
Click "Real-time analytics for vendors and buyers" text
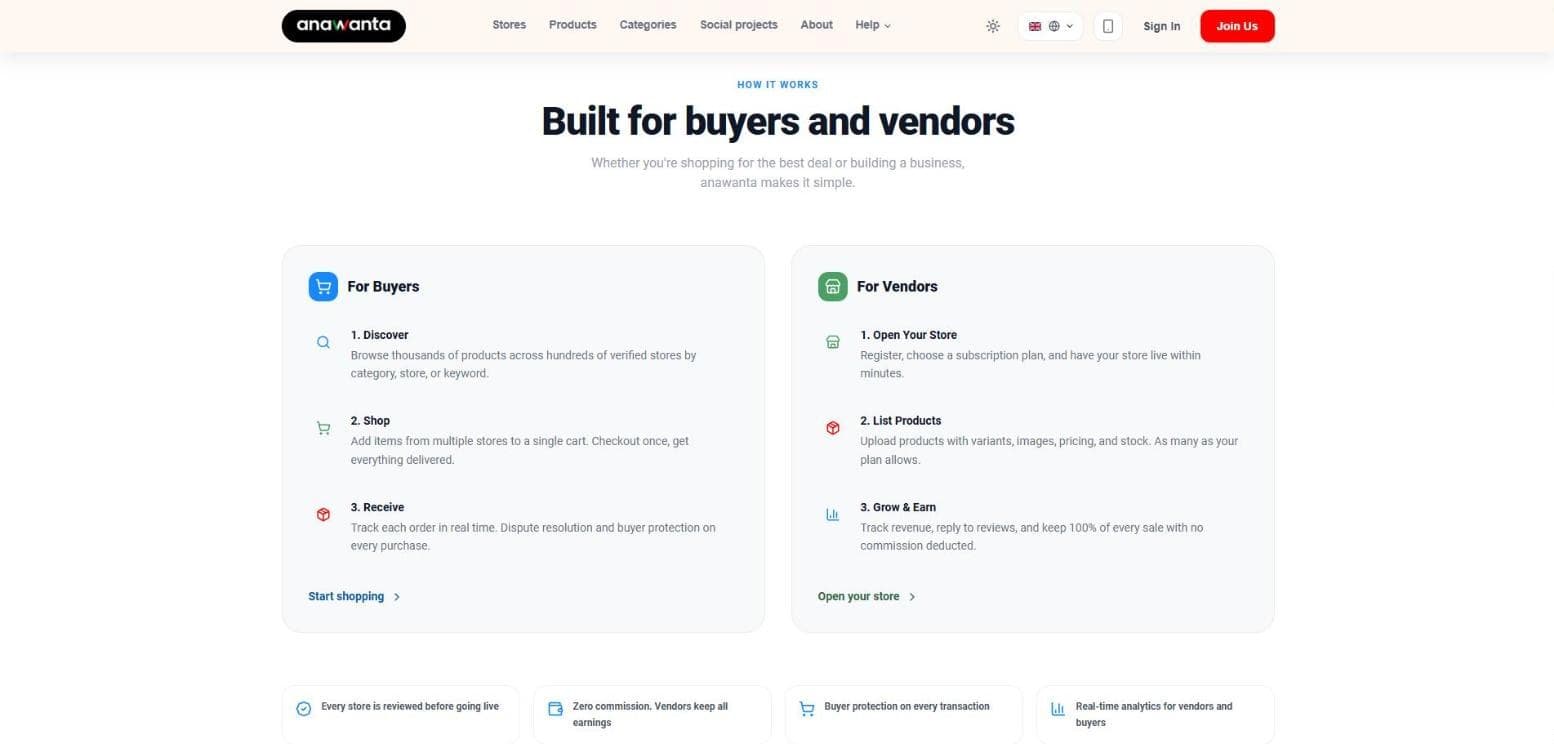coord(1154,714)
